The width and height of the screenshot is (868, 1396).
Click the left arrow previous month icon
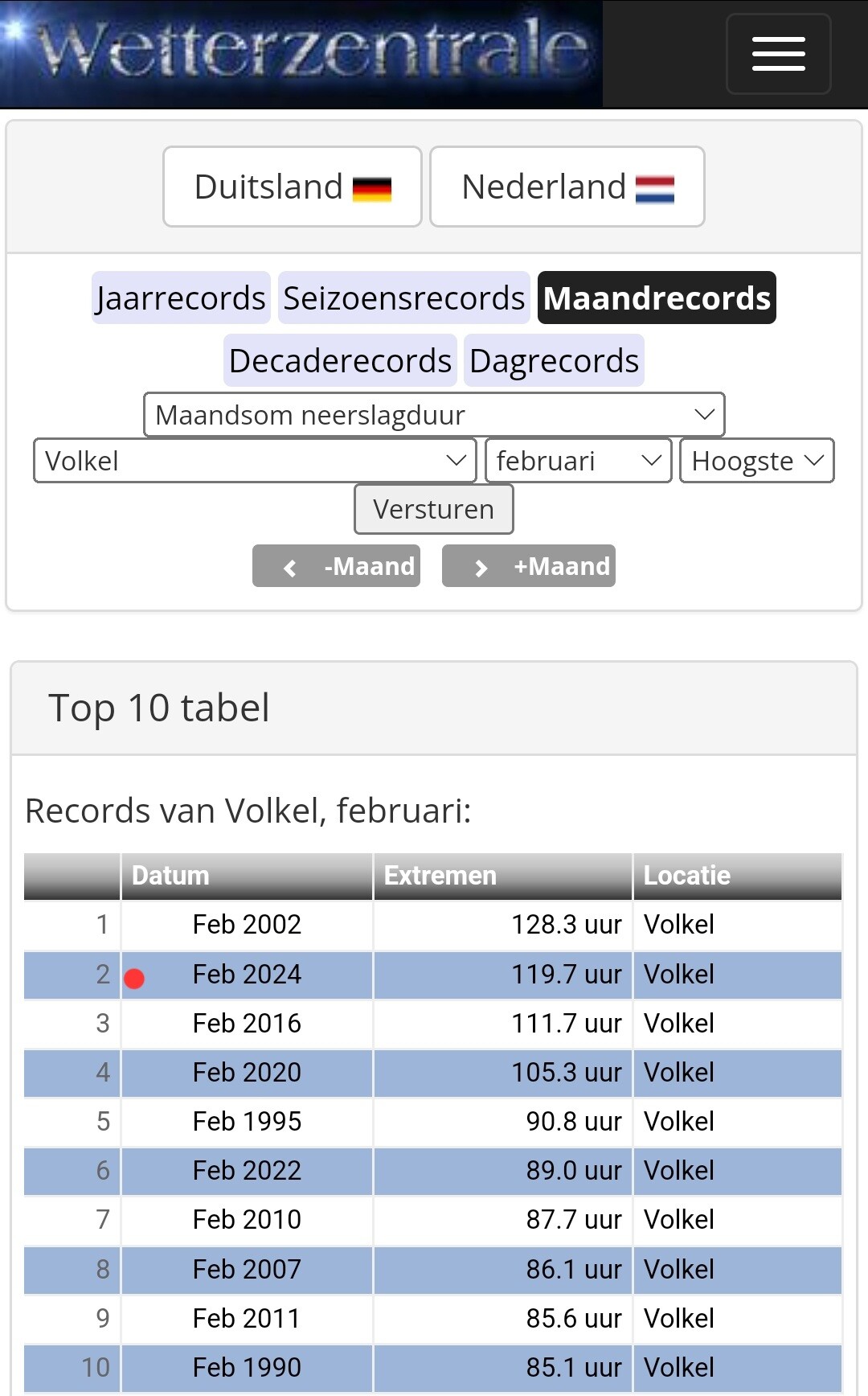coord(290,568)
